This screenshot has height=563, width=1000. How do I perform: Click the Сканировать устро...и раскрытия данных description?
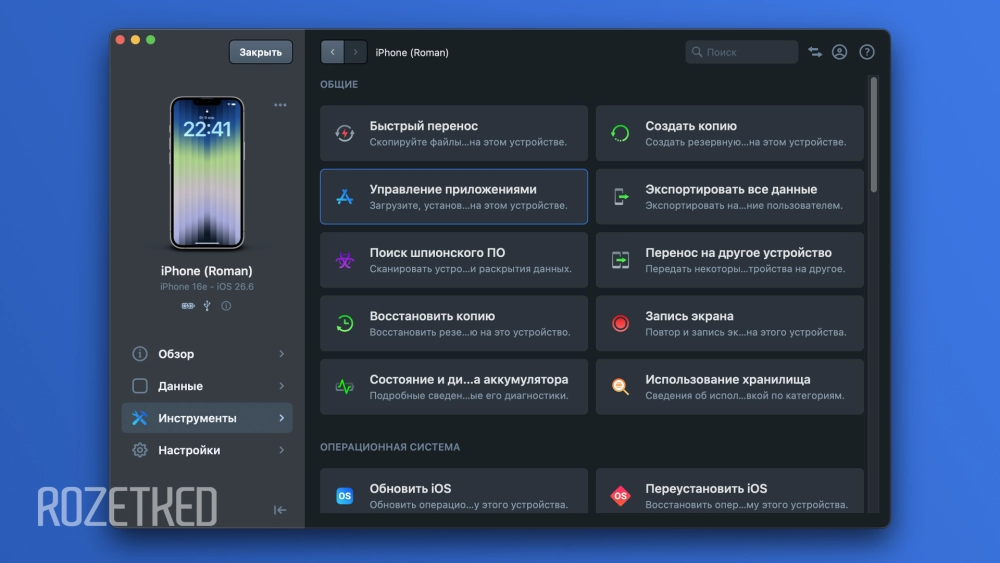[471, 269]
